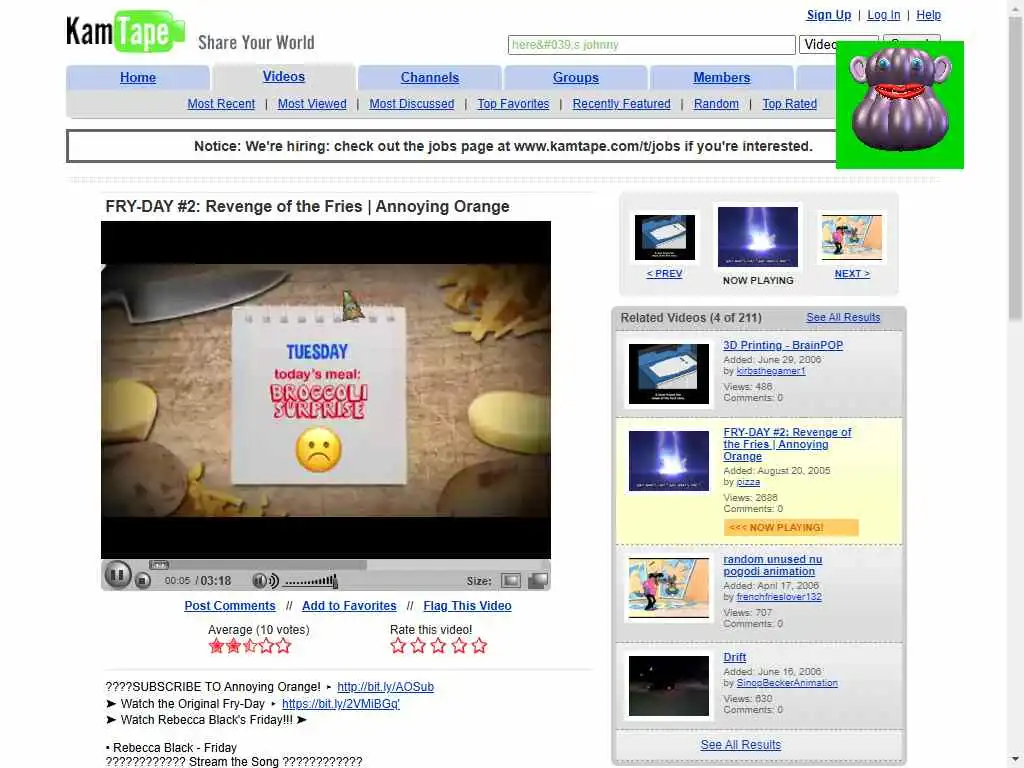Open Most Viewed videos
Image resolution: width=1024 pixels, height=768 pixels.
(x=312, y=104)
